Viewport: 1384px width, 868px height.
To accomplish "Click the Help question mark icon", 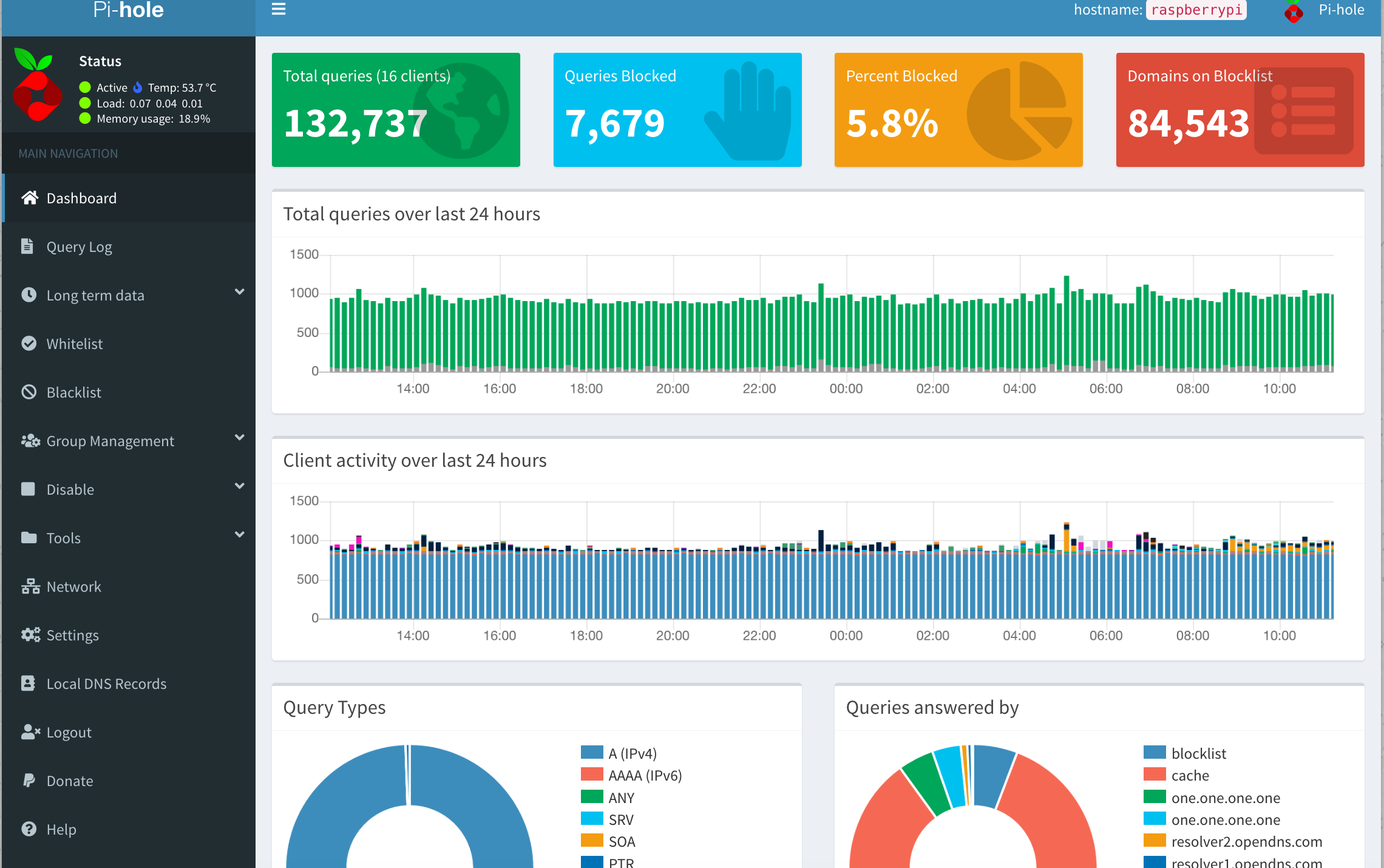I will [x=29, y=829].
